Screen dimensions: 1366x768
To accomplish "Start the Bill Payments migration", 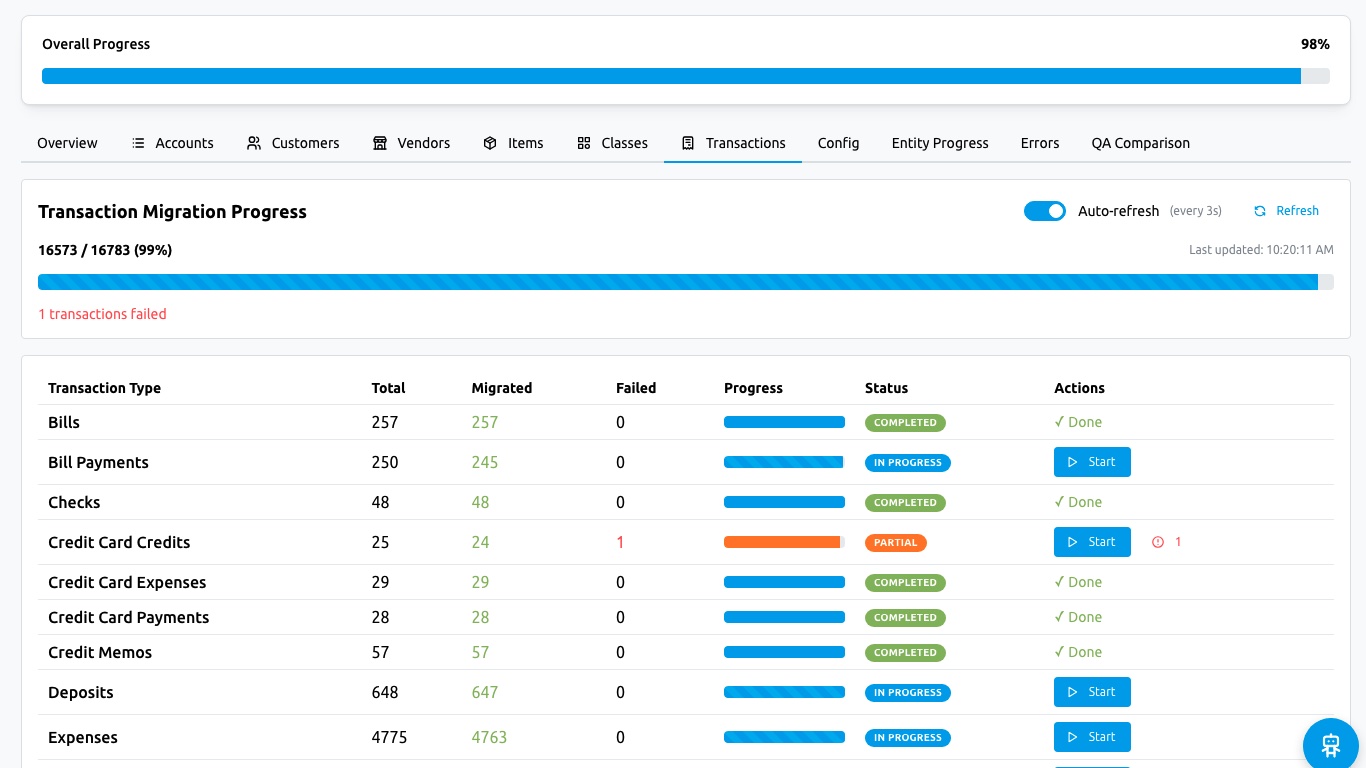I will tap(1092, 462).
